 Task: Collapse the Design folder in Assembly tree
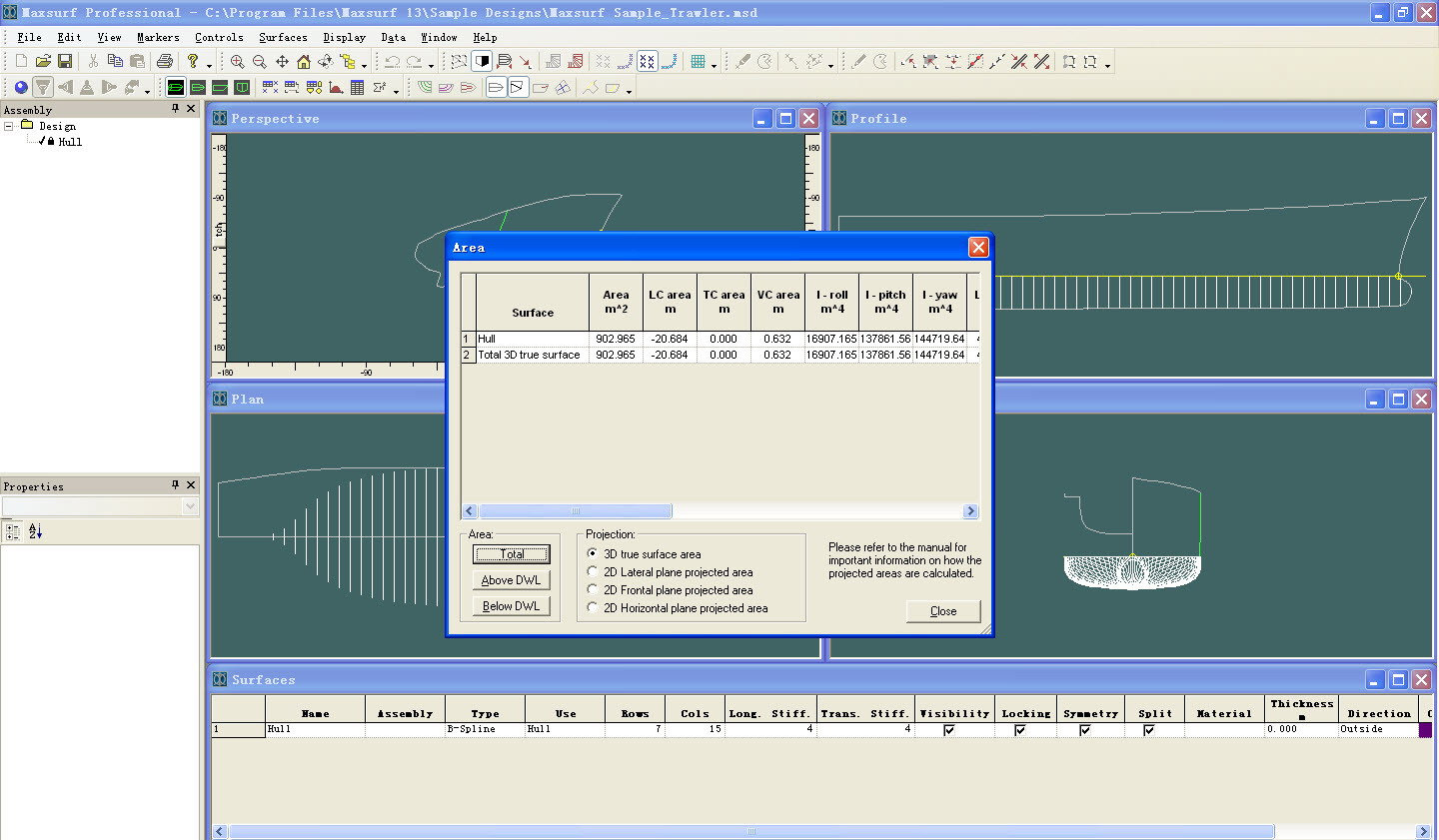pyautogui.click(x=9, y=126)
